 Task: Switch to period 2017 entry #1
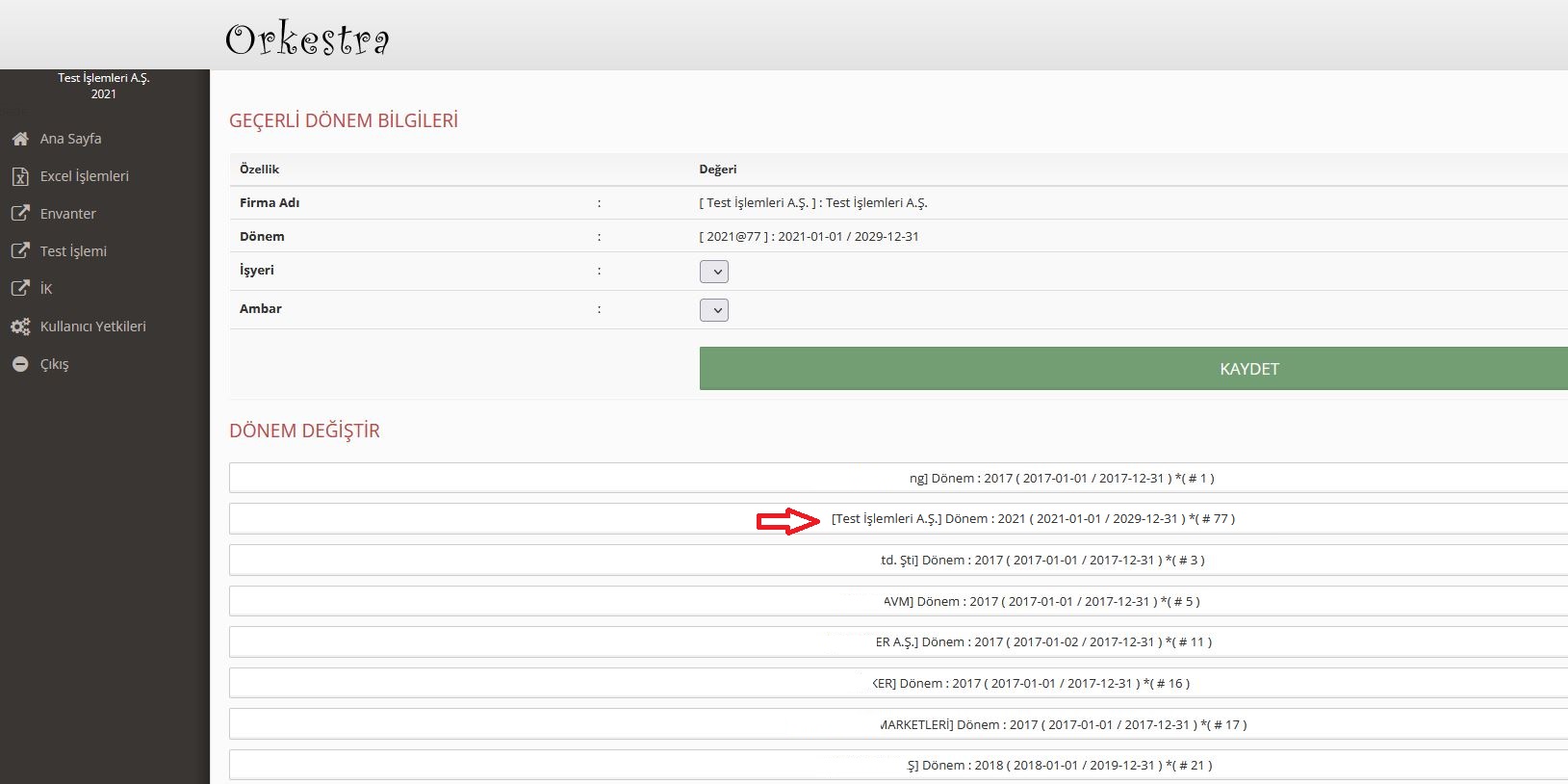[x=1061, y=479]
